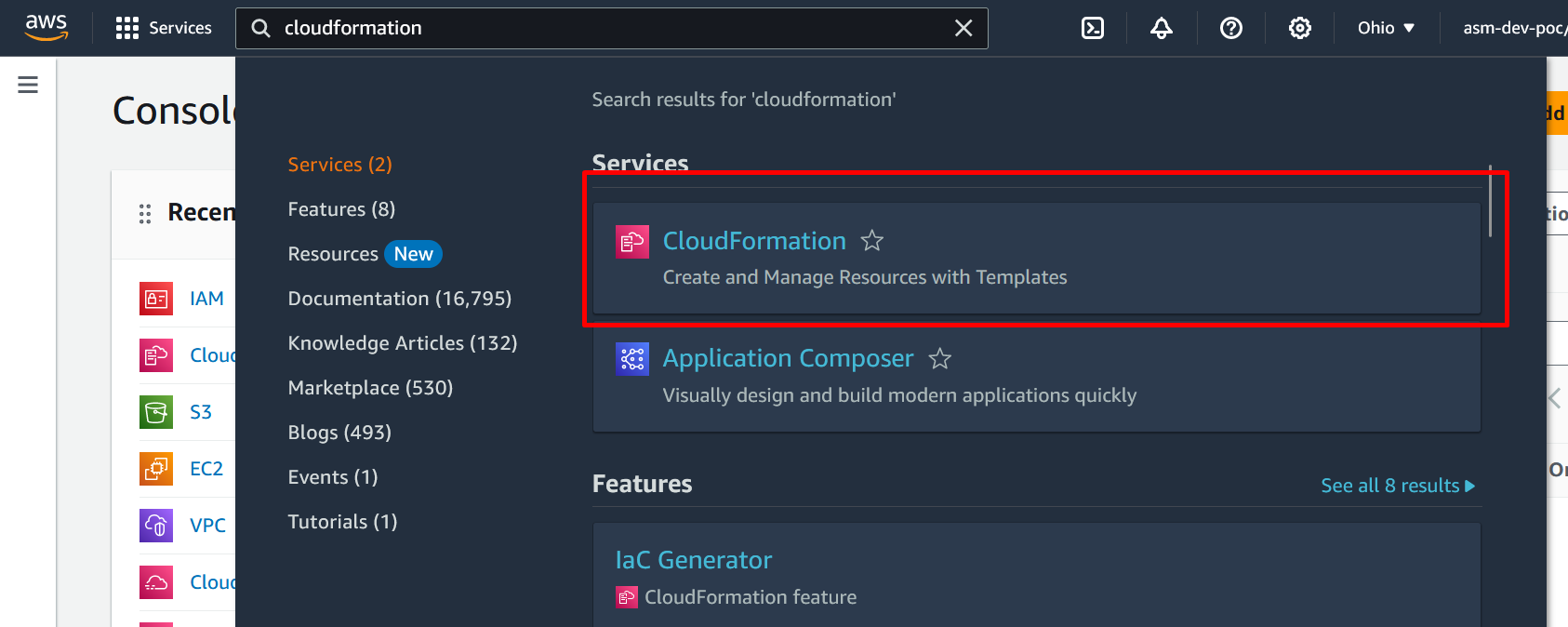The width and height of the screenshot is (1568, 627).
Task: Select the Marketplace (530) filter
Action: point(370,388)
